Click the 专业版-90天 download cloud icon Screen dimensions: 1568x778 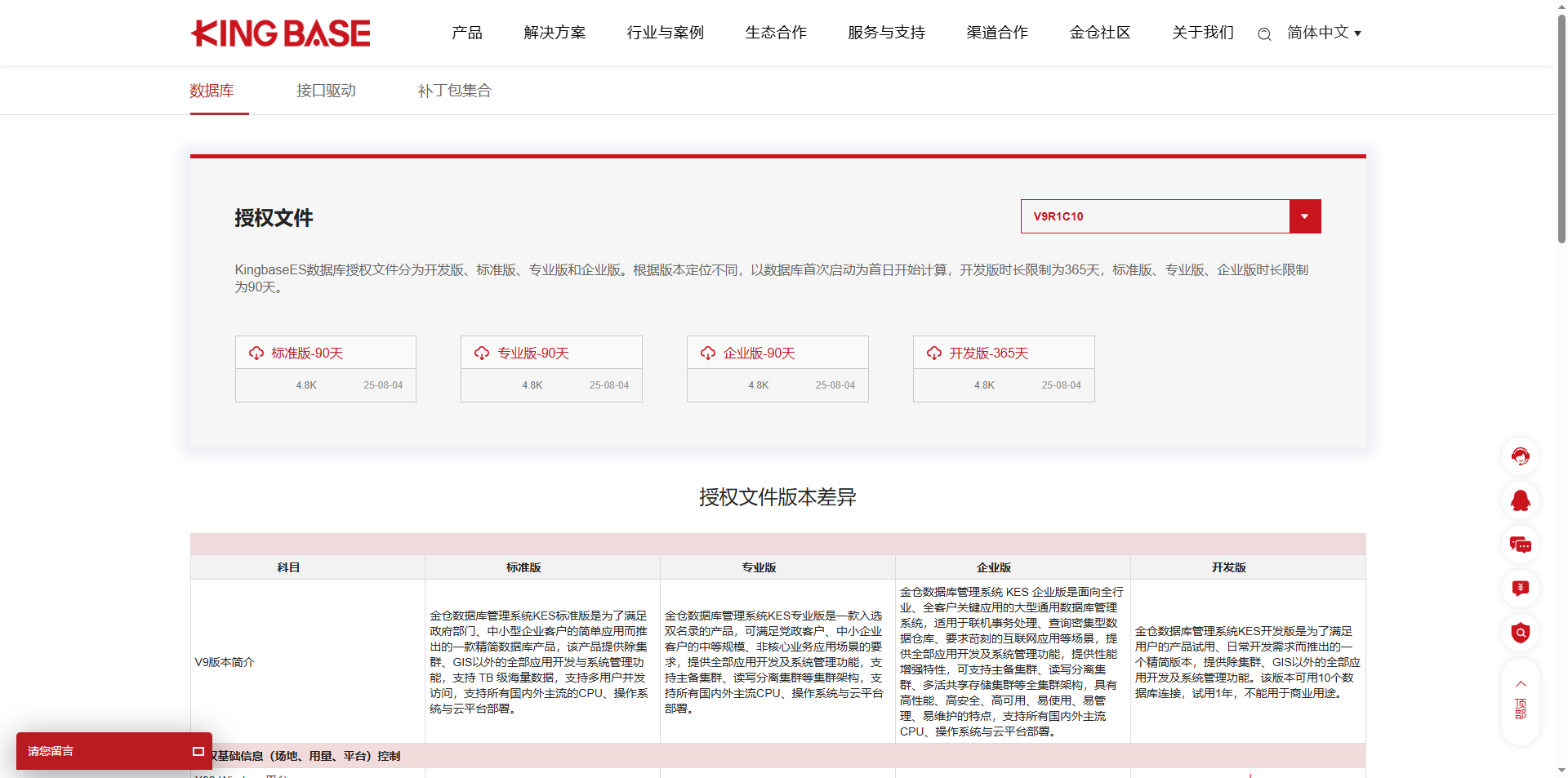pyautogui.click(x=482, y=353)
